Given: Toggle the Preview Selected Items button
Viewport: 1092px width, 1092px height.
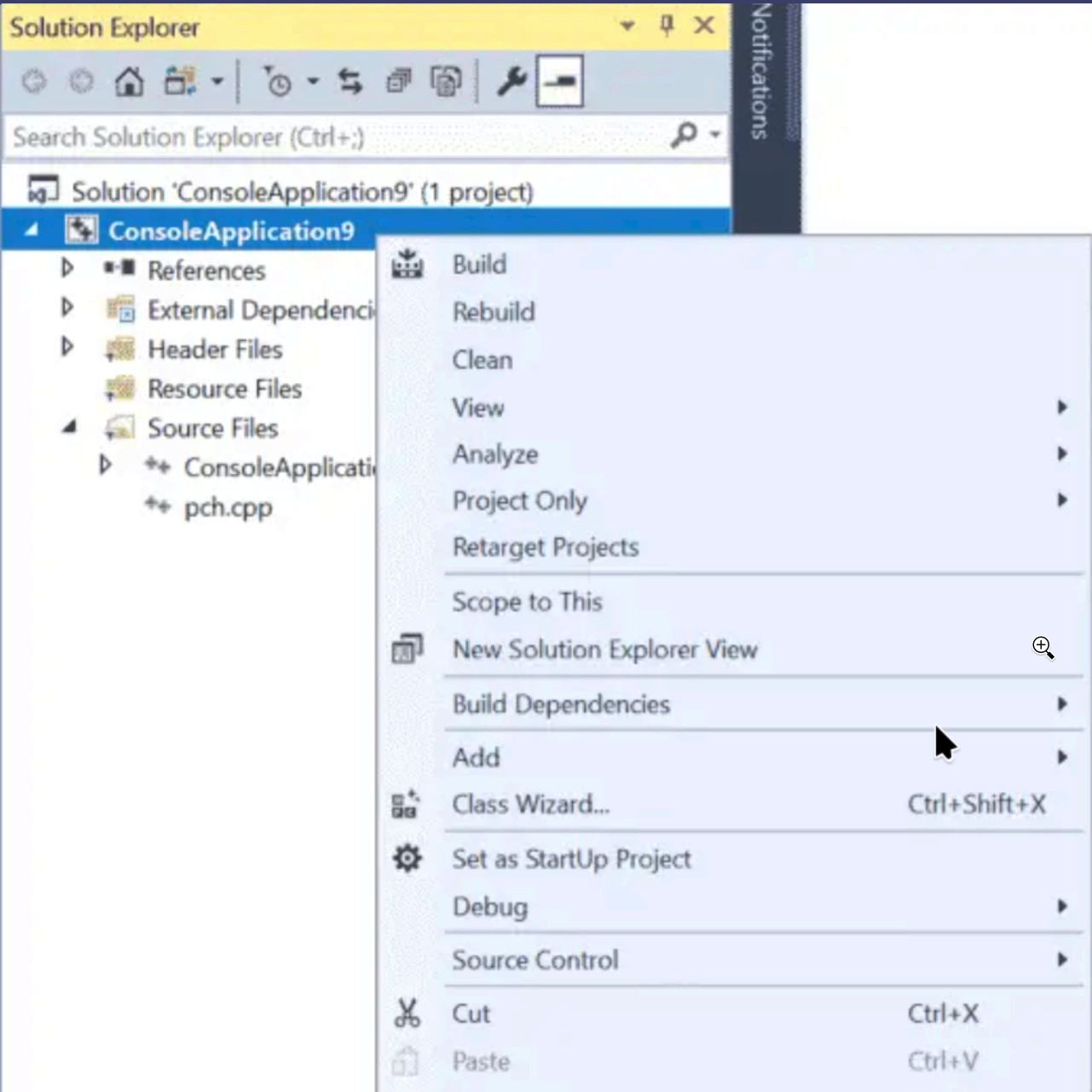Looking at the screenshot, I should [560, 82].
